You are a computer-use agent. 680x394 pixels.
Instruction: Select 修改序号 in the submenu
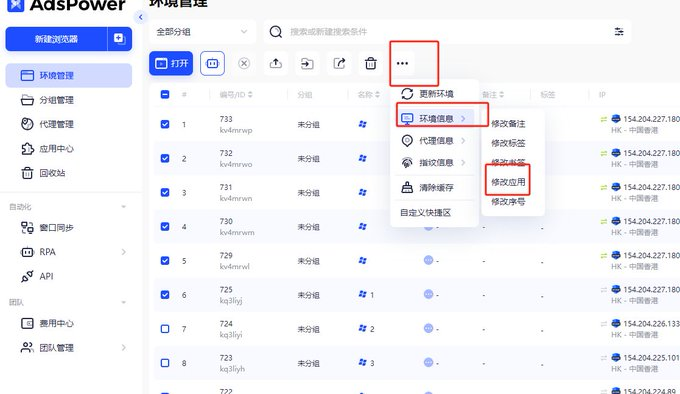[x=508, y=202]
